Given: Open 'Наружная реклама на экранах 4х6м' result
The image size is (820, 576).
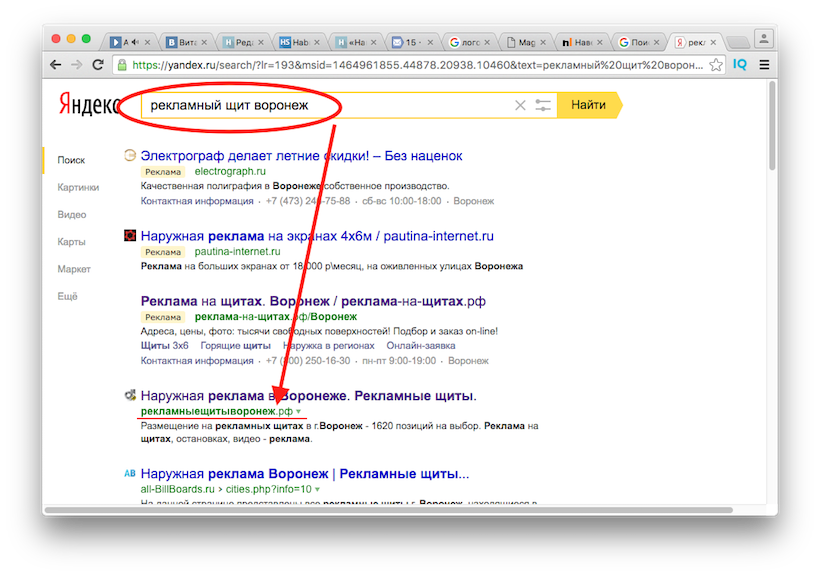Looking at the screenshot, I should pos(317,236).
